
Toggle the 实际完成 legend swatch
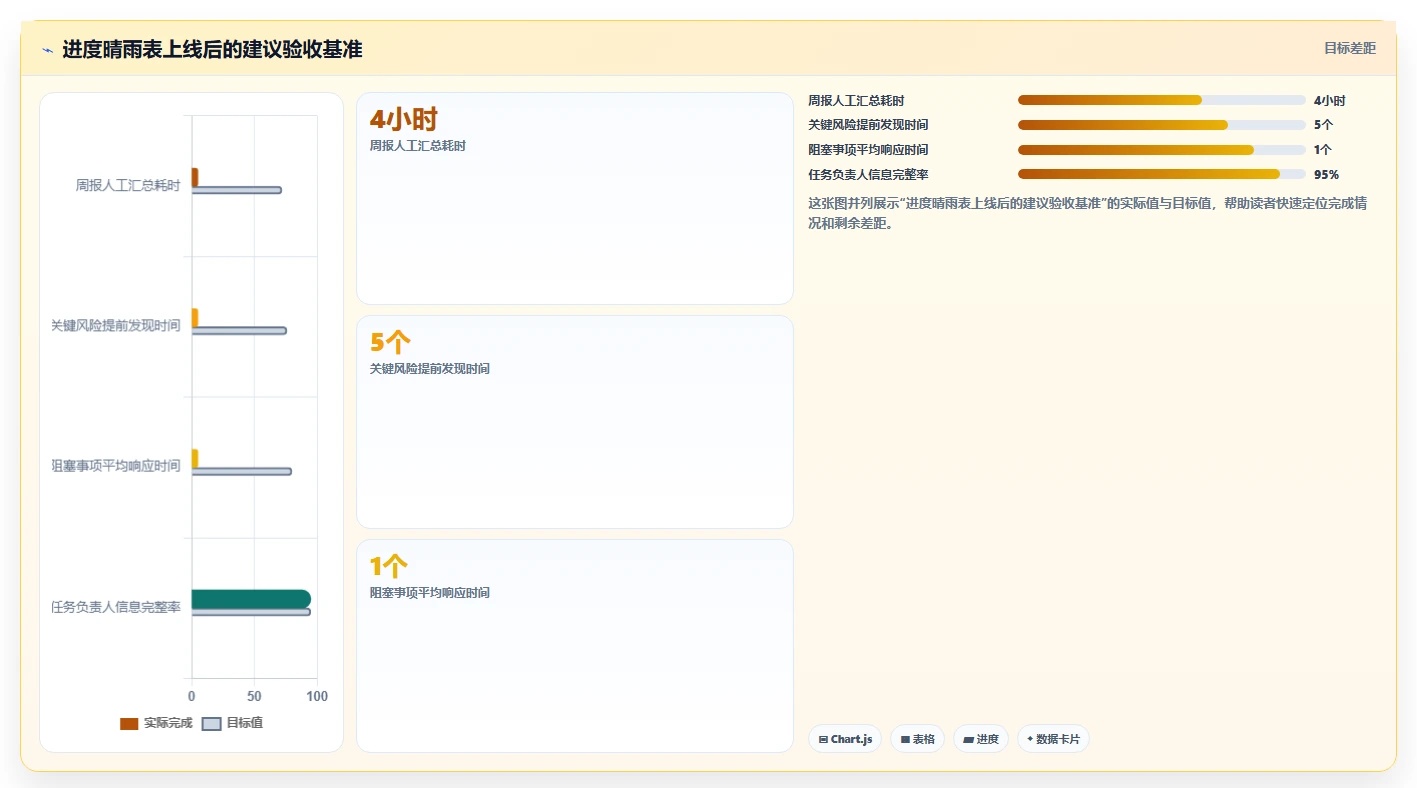(x=129, y=723)
